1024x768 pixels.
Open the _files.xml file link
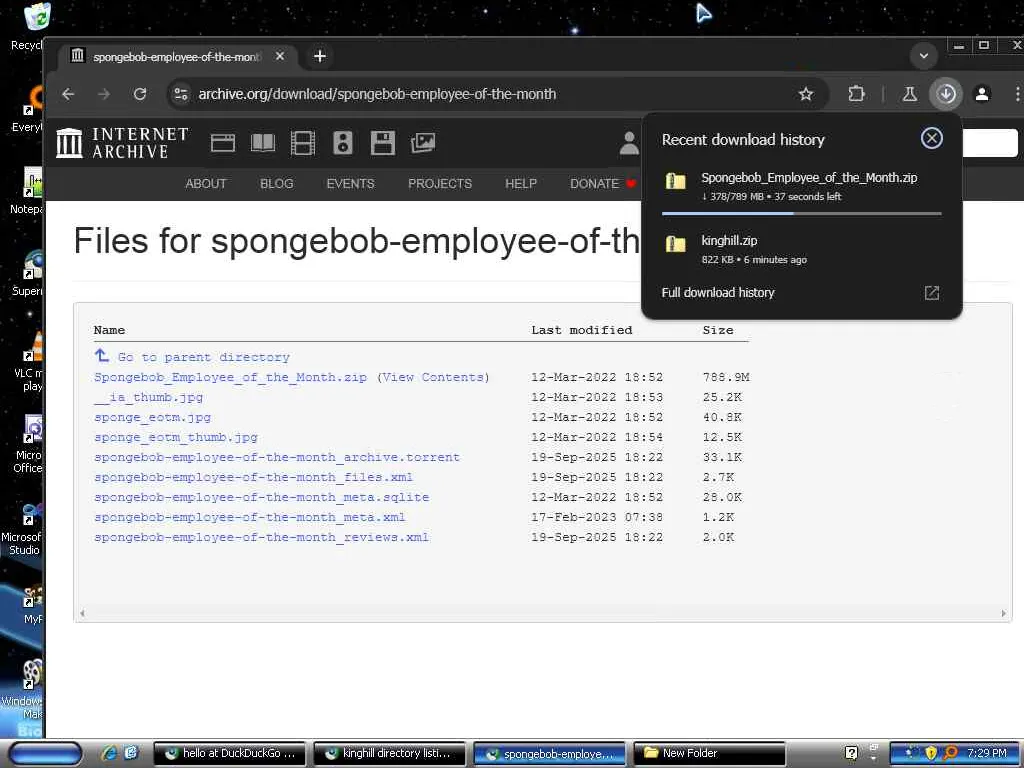pos(253,477)
